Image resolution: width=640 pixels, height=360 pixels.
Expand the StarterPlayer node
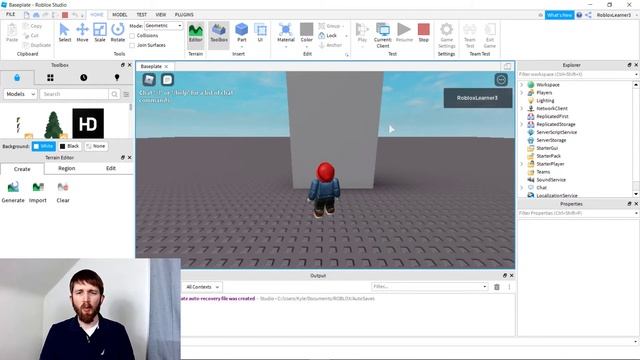(522, 164)
